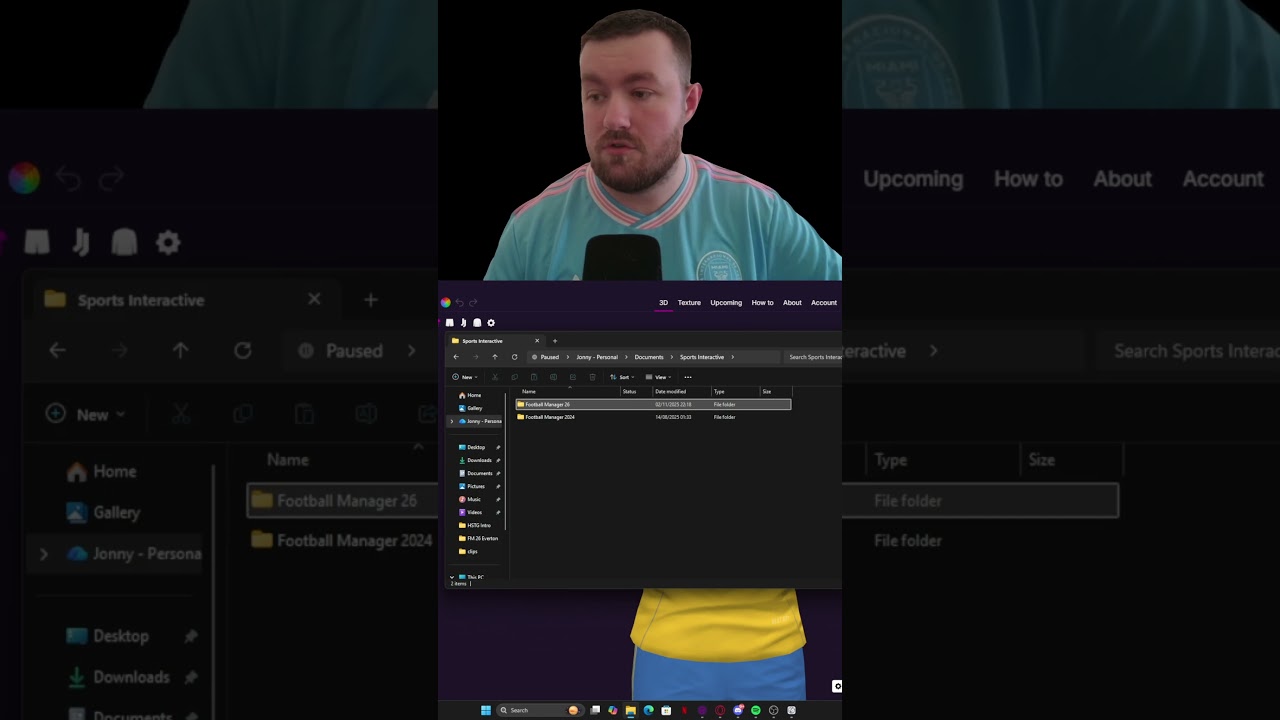1280x720 pixels.
Task: Open Spotify from the taskbar
Action: tap(755, 710)
